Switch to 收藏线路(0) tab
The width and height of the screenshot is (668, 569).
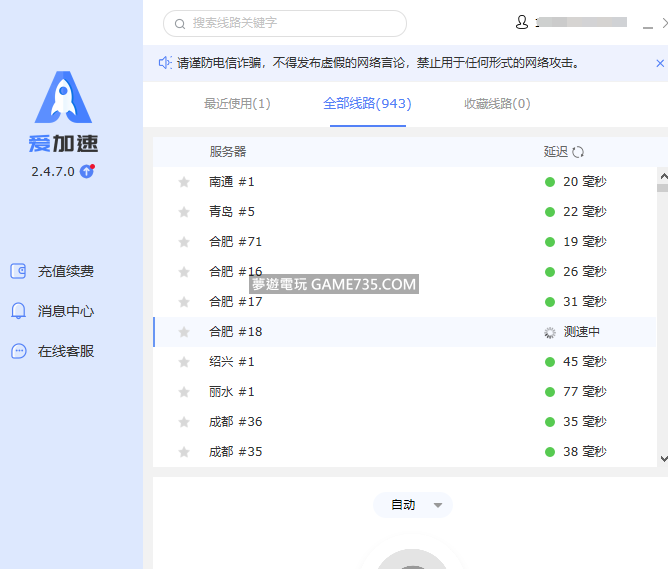tap(497, 103)
